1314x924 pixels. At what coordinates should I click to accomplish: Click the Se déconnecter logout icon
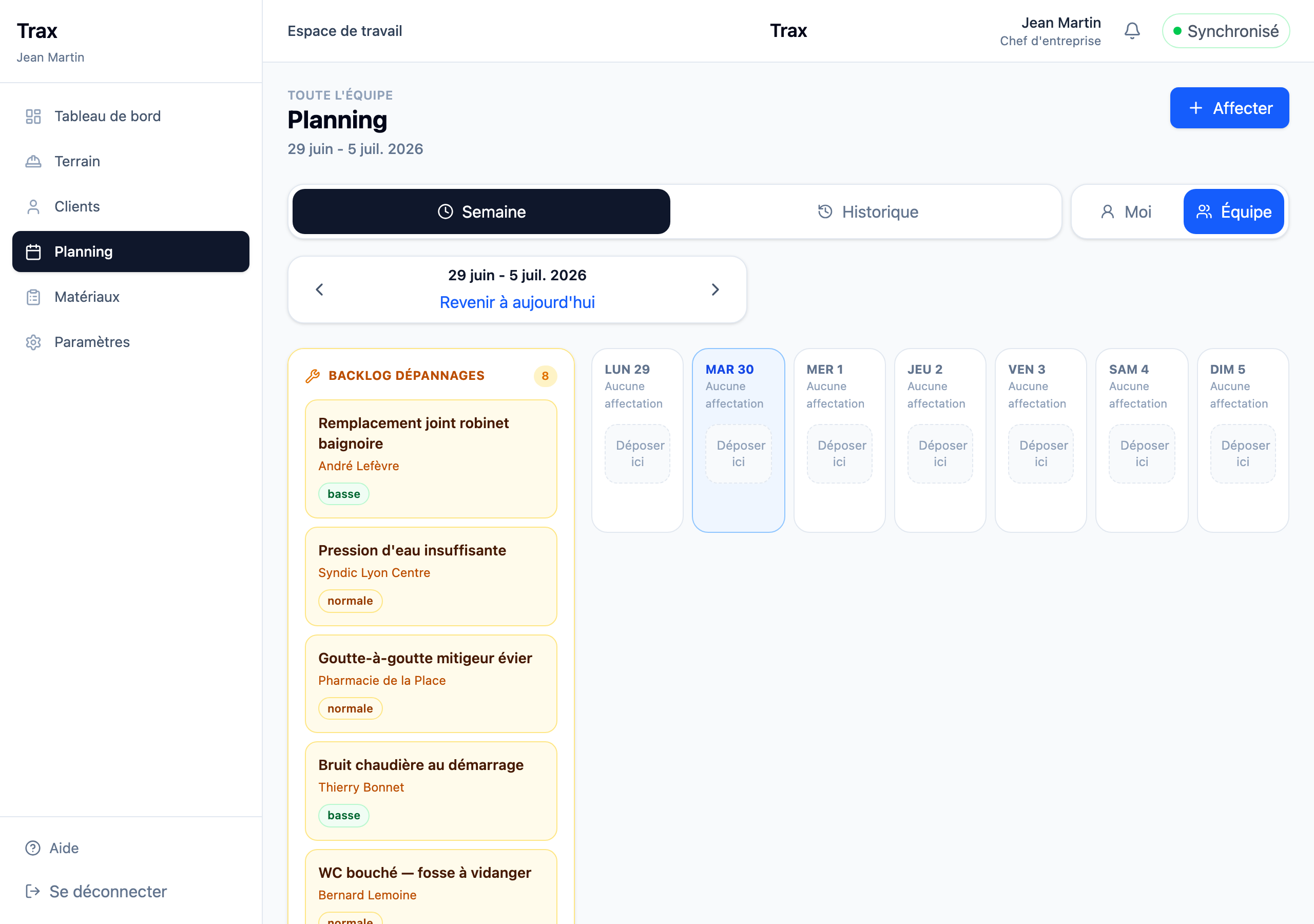click(x=33, y=891)
